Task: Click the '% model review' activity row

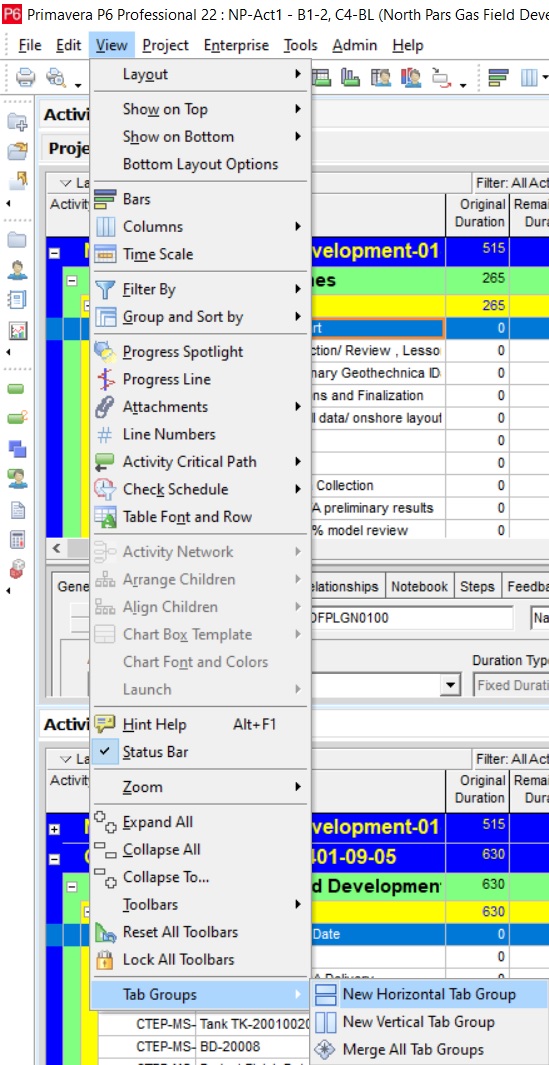Action: pyautogui.click(x=376, y=530)
